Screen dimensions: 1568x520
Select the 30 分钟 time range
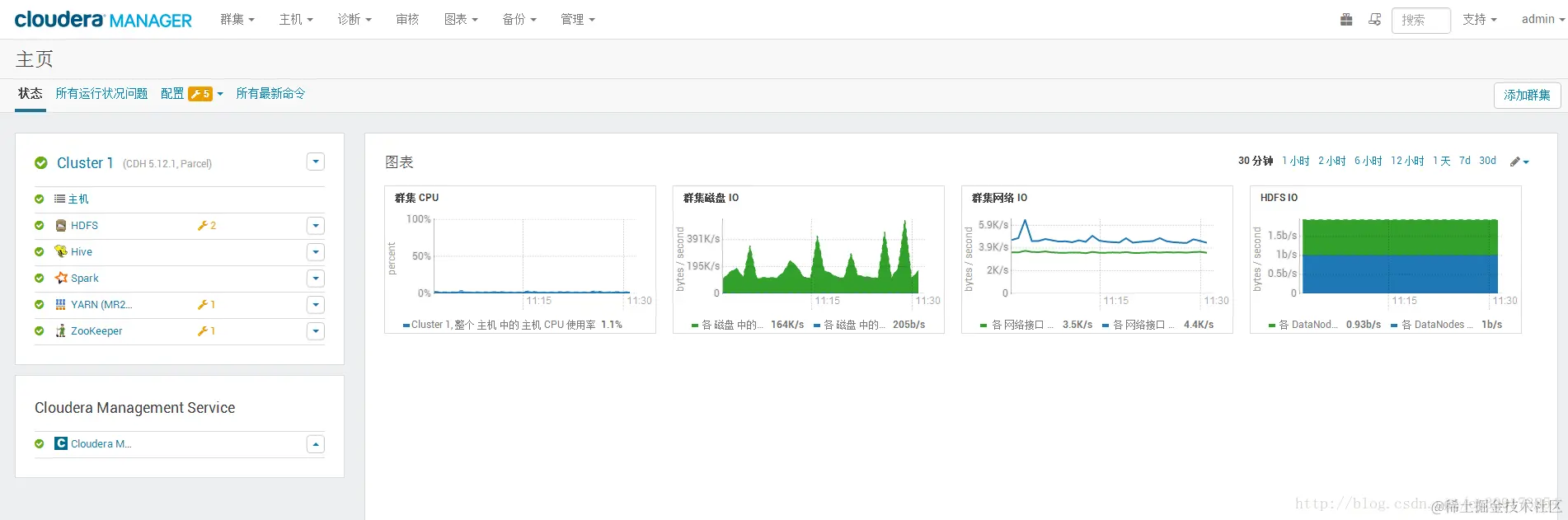(1256, 161)
